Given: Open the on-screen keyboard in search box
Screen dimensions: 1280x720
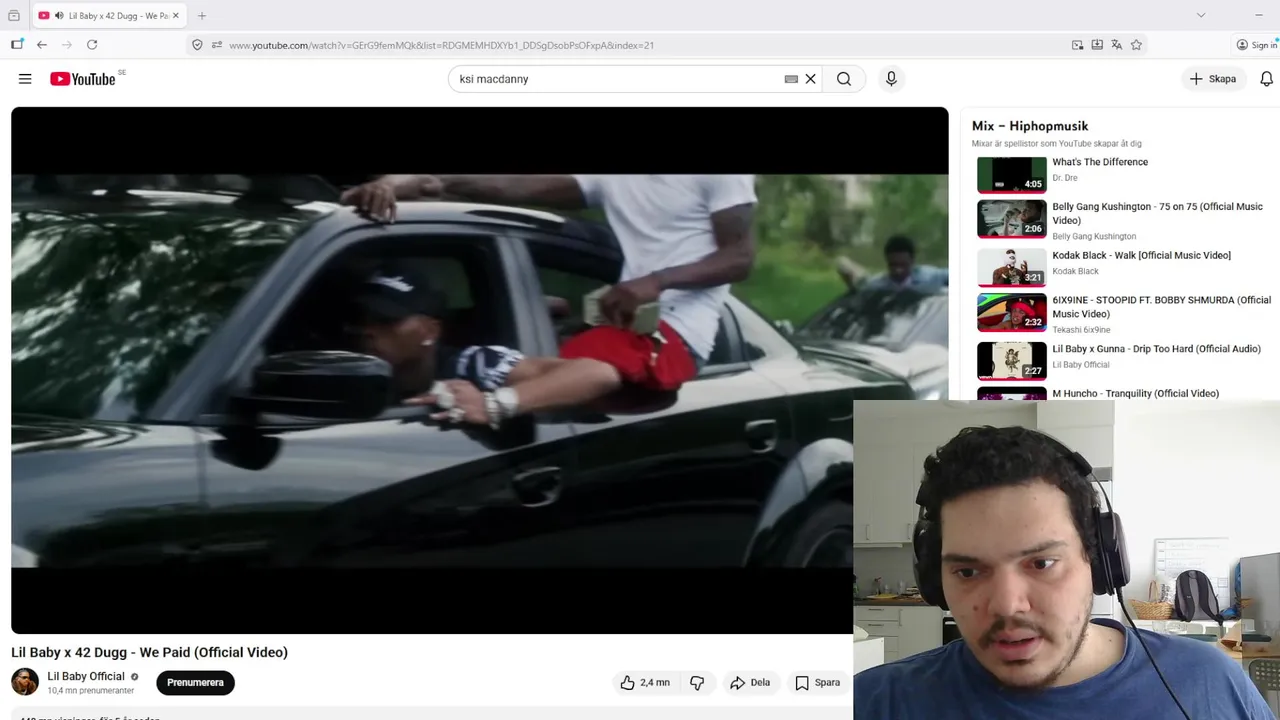Looking at the screenshot, I should click(x=791, y=79).
